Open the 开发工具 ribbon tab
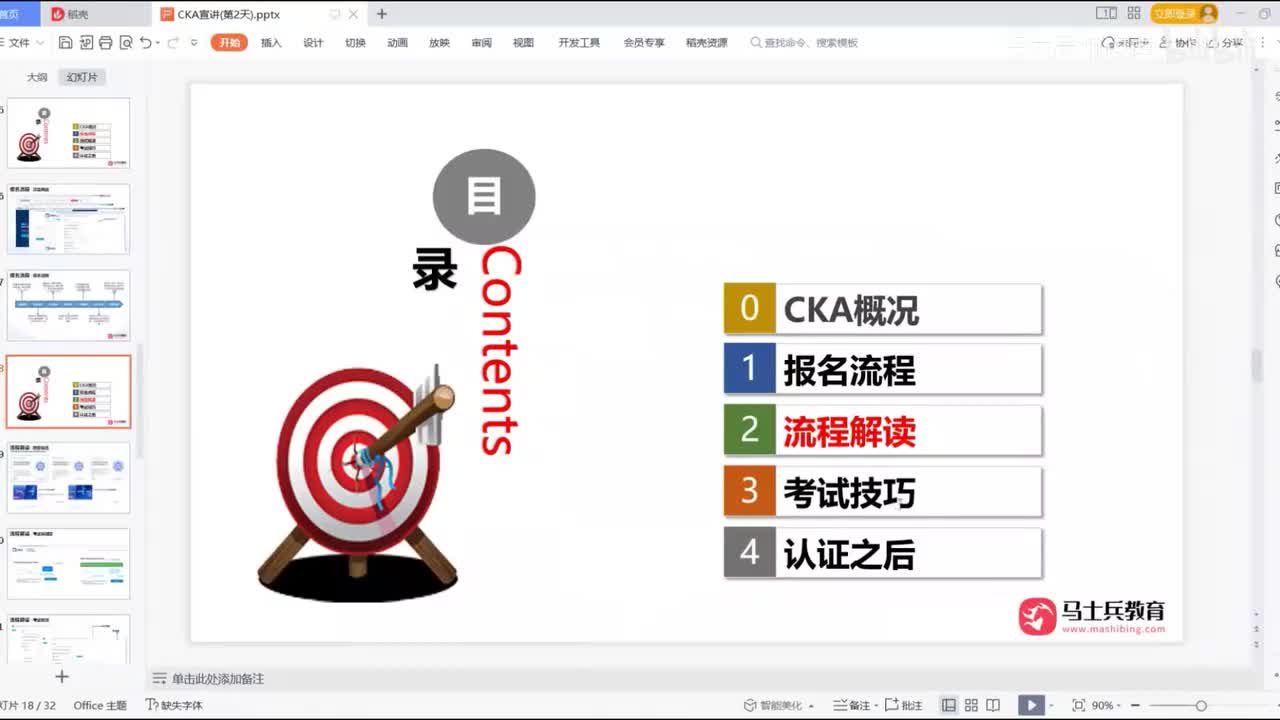Image resolution: width=1280 pixels, height=720 pixels. 579,43
